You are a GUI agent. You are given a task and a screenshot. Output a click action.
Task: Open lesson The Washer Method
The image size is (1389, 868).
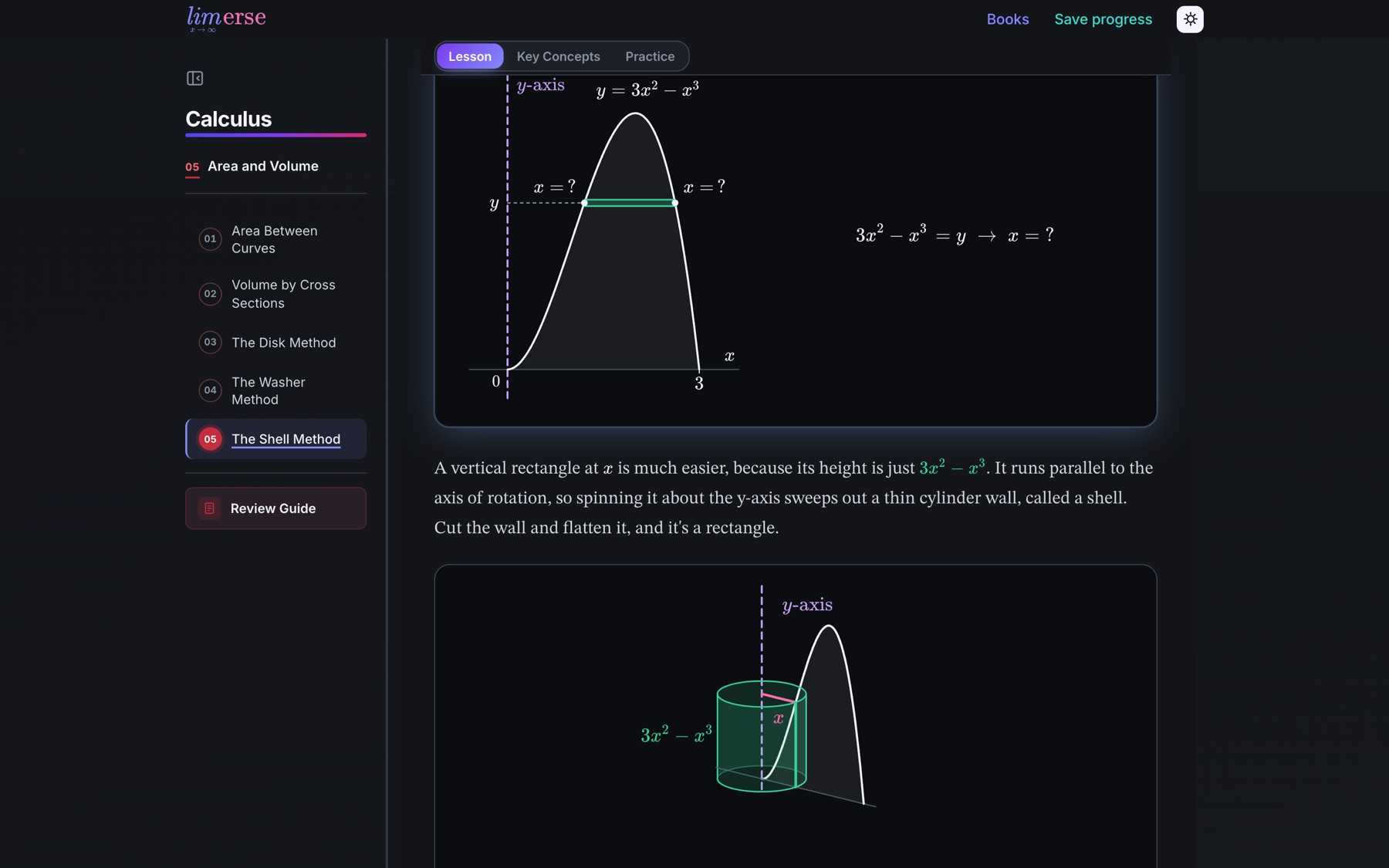[x=275, y=390]
